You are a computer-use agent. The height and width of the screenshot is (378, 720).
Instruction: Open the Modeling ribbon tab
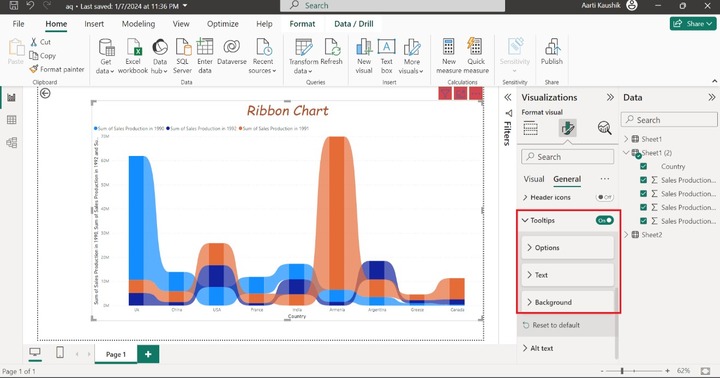click(x=138, y=24)
